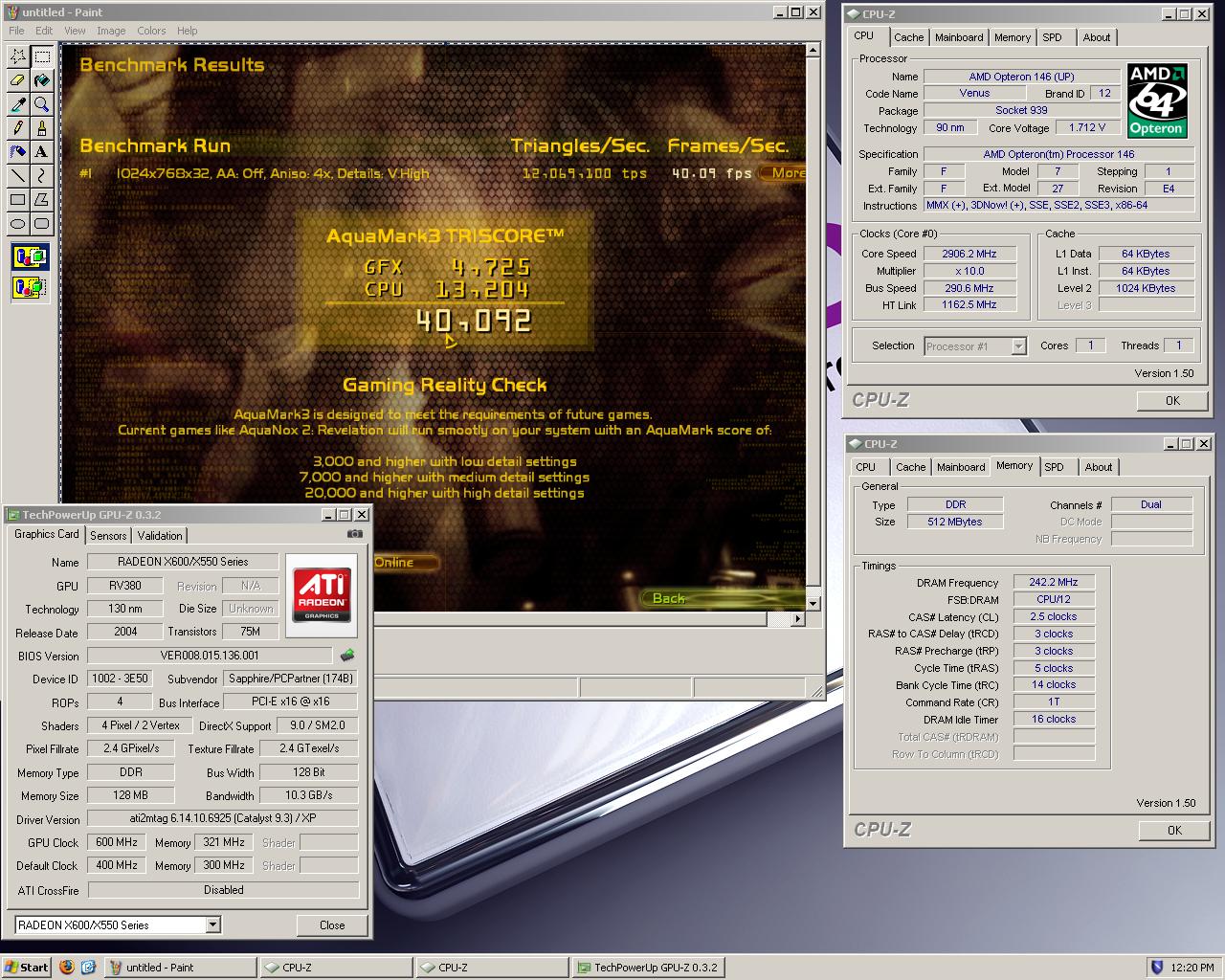Pick the straight Line tool
Image resolution: width=1225 pixels, height=980 pixels.
[x=18, y=175]
